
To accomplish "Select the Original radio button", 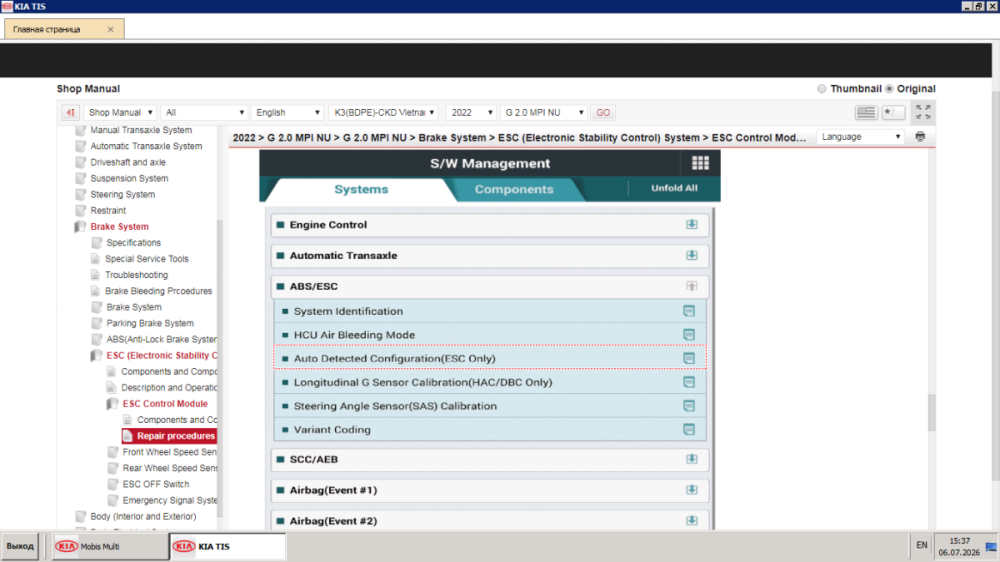I will [x=889, y=89].
